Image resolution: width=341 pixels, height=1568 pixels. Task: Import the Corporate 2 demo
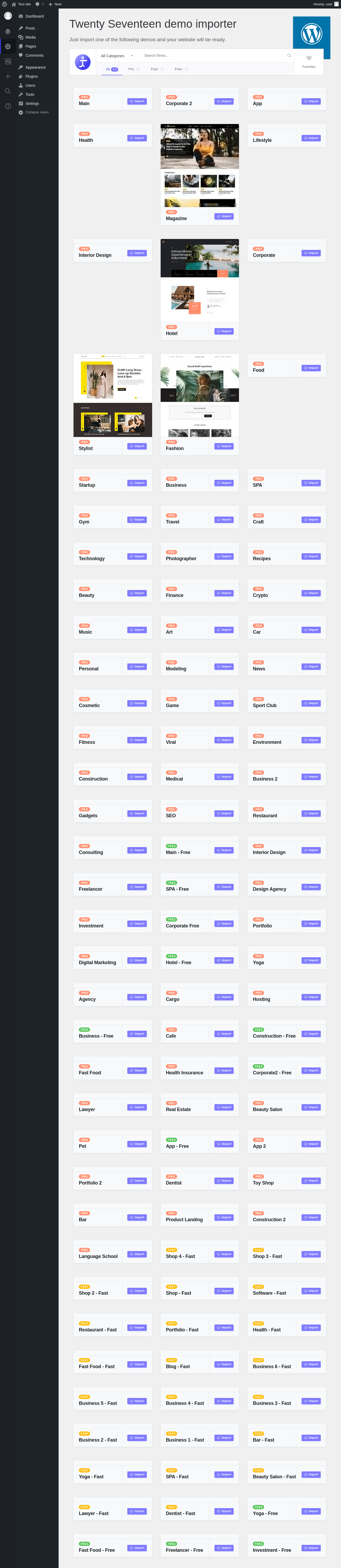pyautogui.click(x=224, y=101)
